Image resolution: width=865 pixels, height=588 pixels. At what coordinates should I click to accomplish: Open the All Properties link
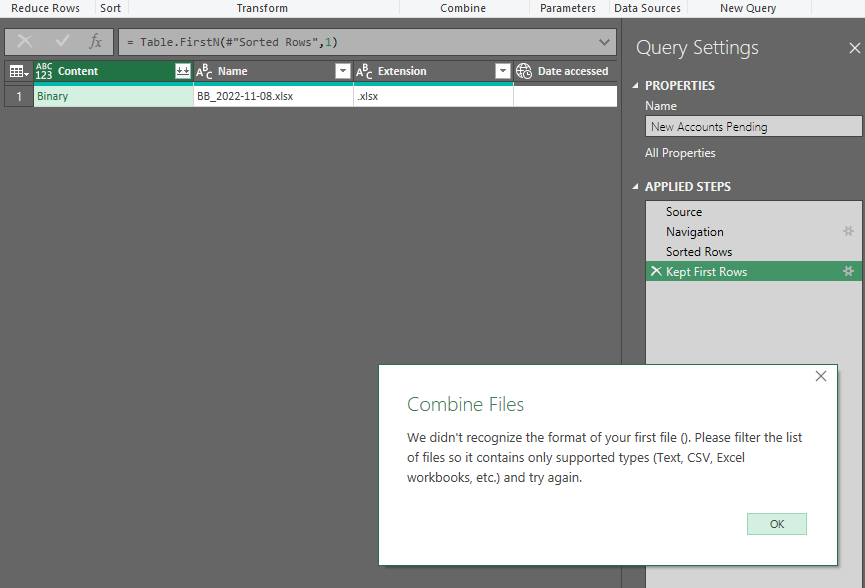[x=680, y=153]
